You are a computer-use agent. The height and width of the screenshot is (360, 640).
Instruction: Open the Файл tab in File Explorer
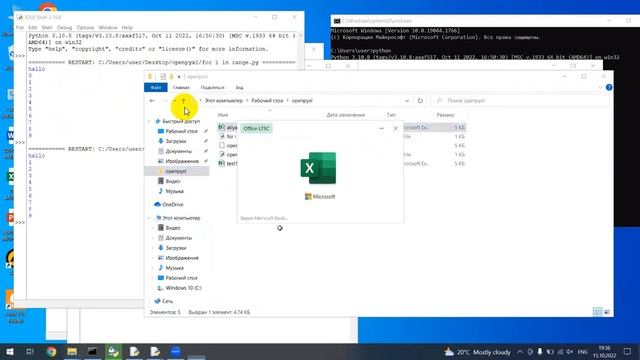point(156,87)
